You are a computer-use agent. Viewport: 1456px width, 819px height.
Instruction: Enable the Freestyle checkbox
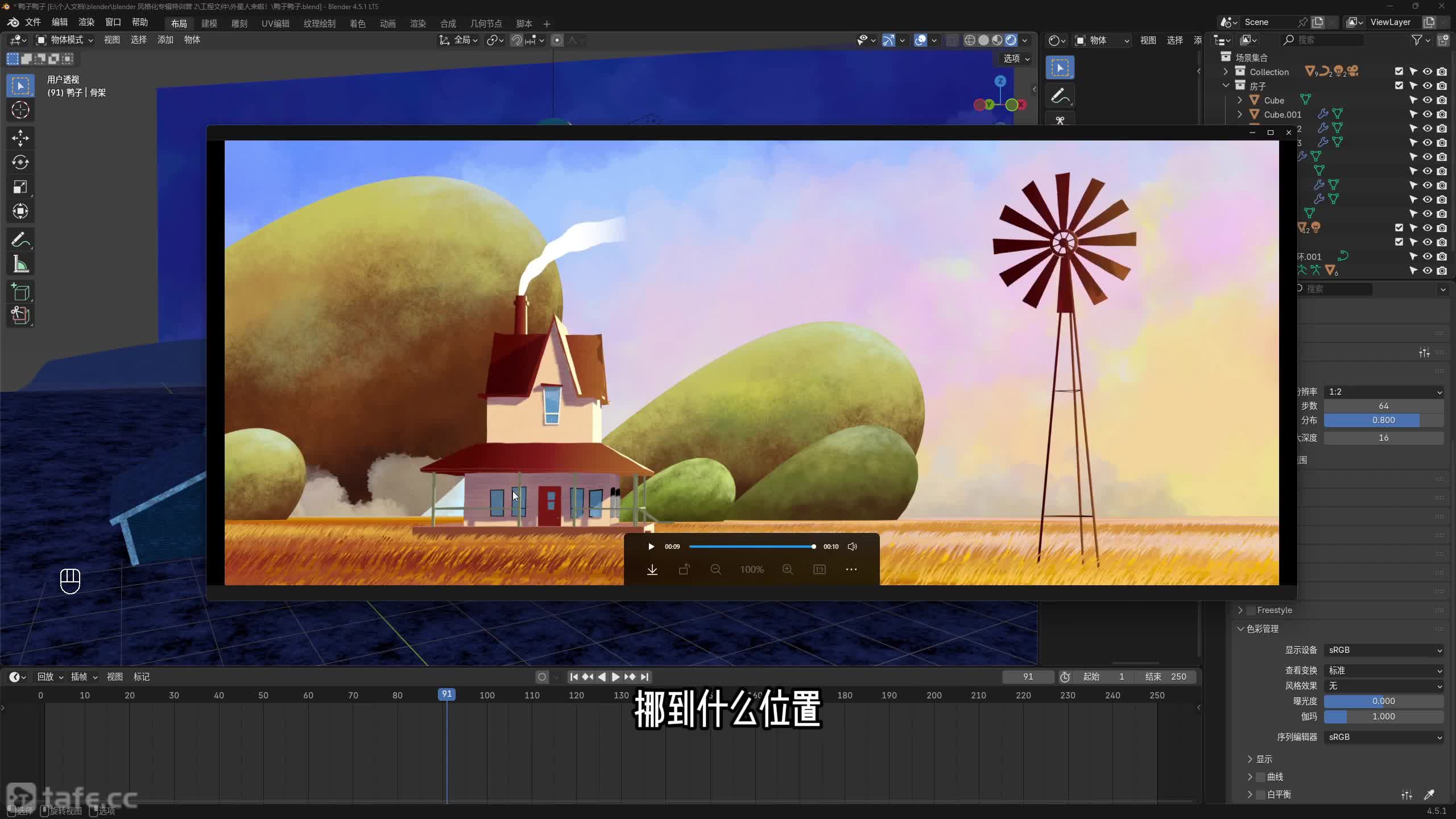pos(1251,610)
